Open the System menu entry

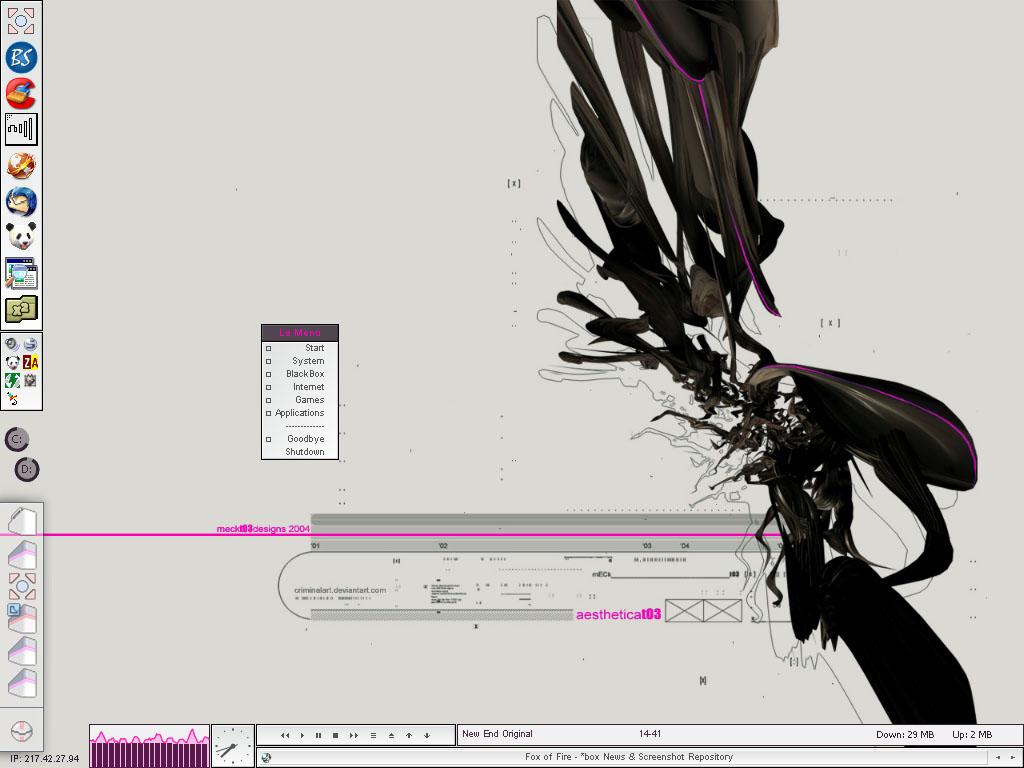(x=300, y=361)
